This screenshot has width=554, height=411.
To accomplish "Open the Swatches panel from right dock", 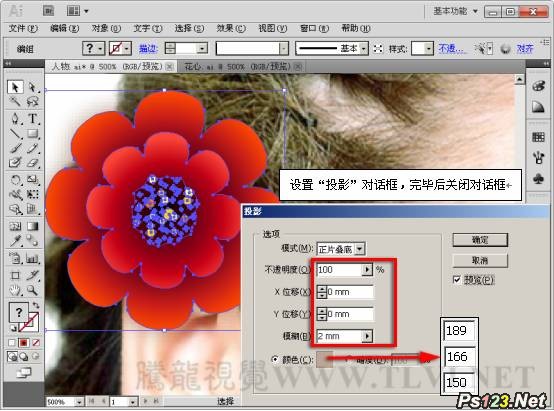I will [538, 137].
